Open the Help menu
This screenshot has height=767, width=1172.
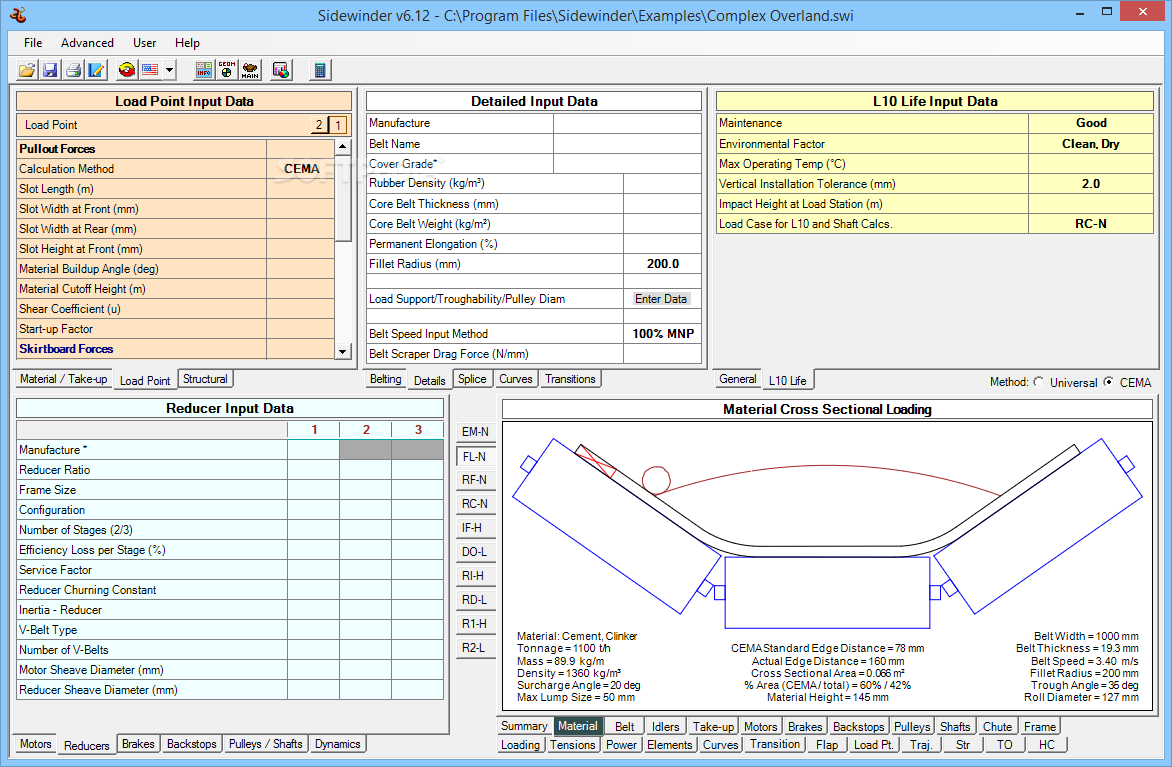[x=187, y=43]
